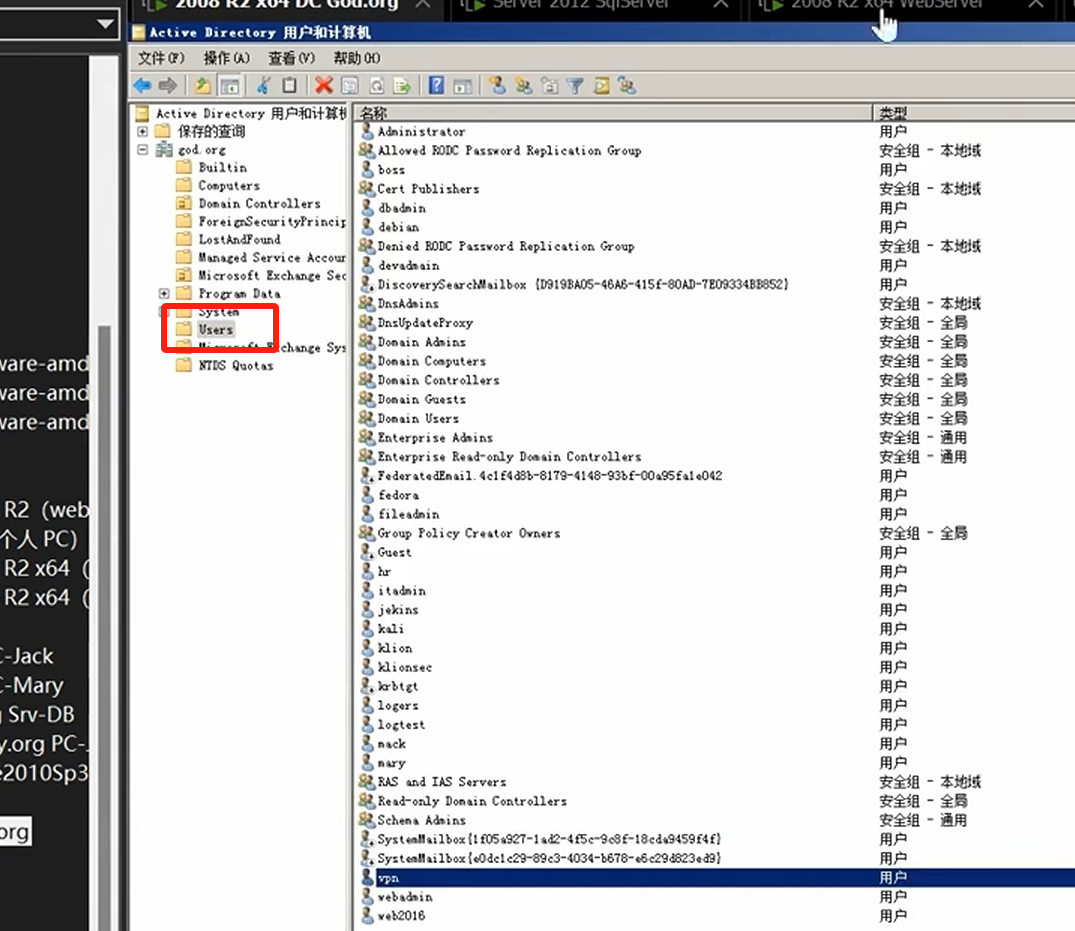
Task: Open Properties via toolbar icon
Action: pyautogui.click(x=350, y=86)
